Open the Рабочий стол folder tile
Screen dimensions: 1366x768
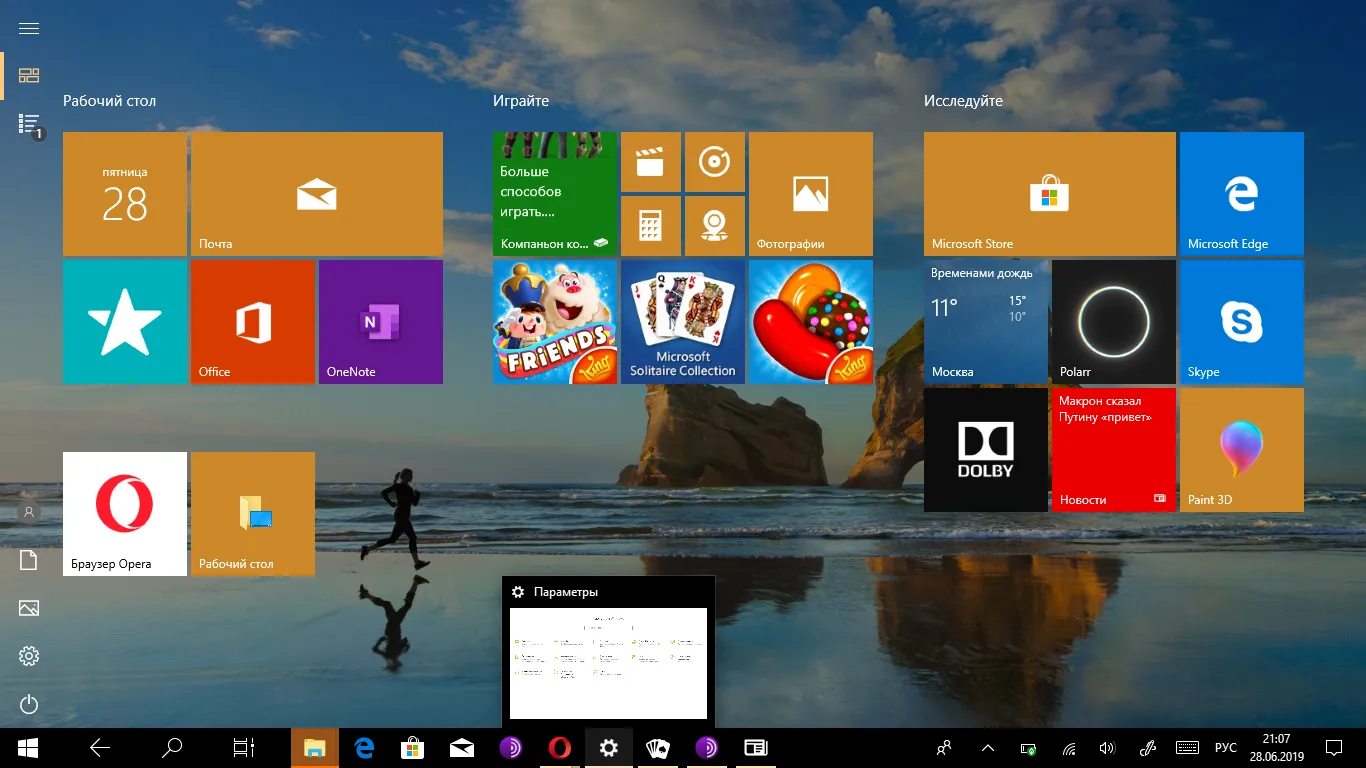click(253, 514)
